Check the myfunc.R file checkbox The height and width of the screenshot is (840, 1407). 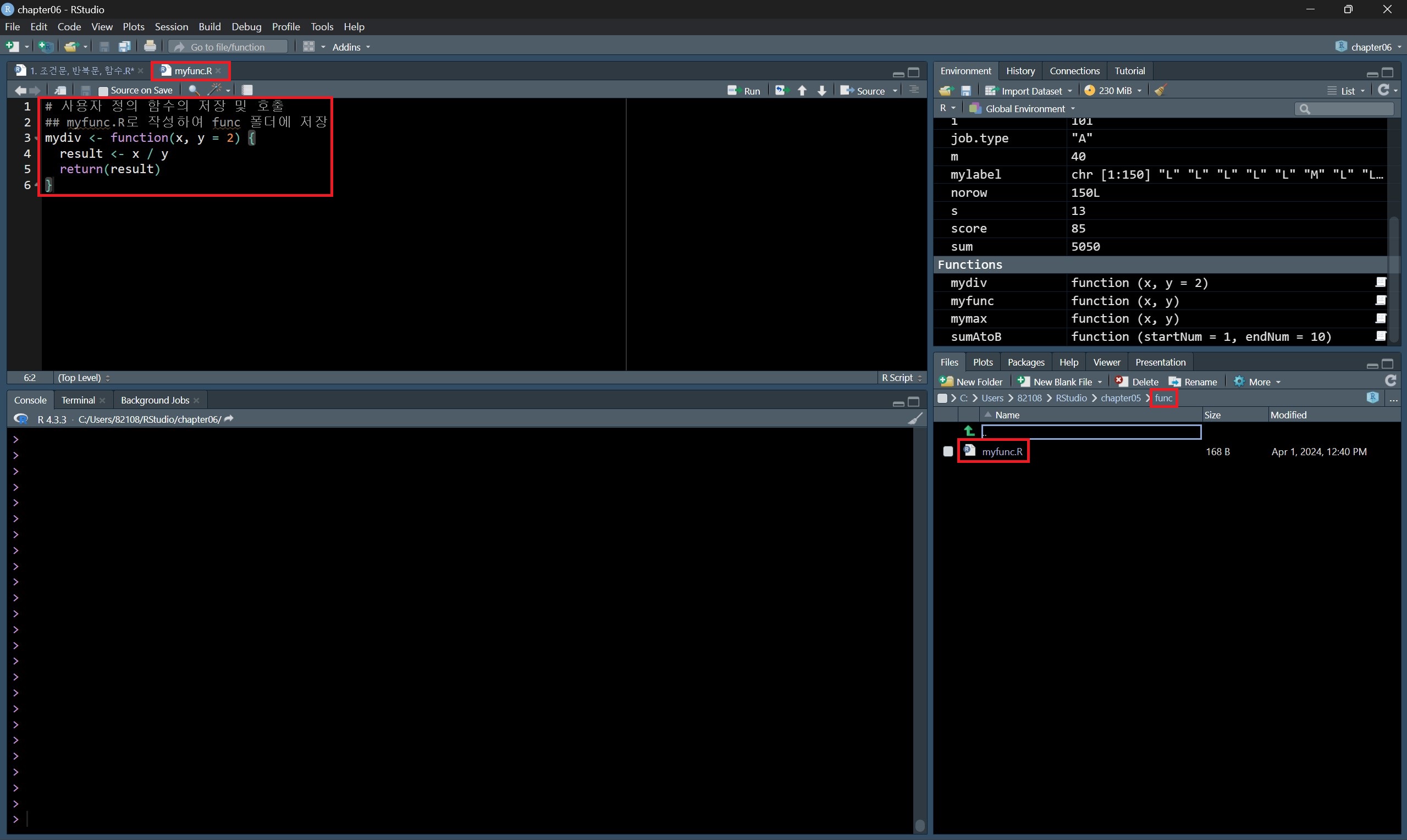948,452
